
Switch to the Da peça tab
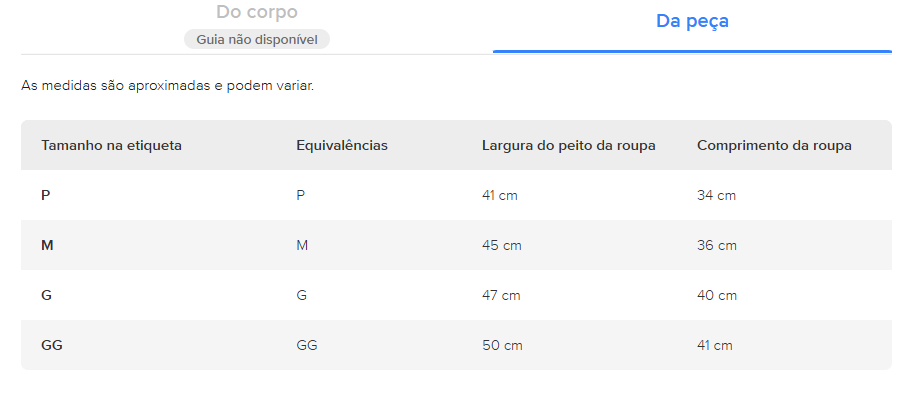pos(692,21)
